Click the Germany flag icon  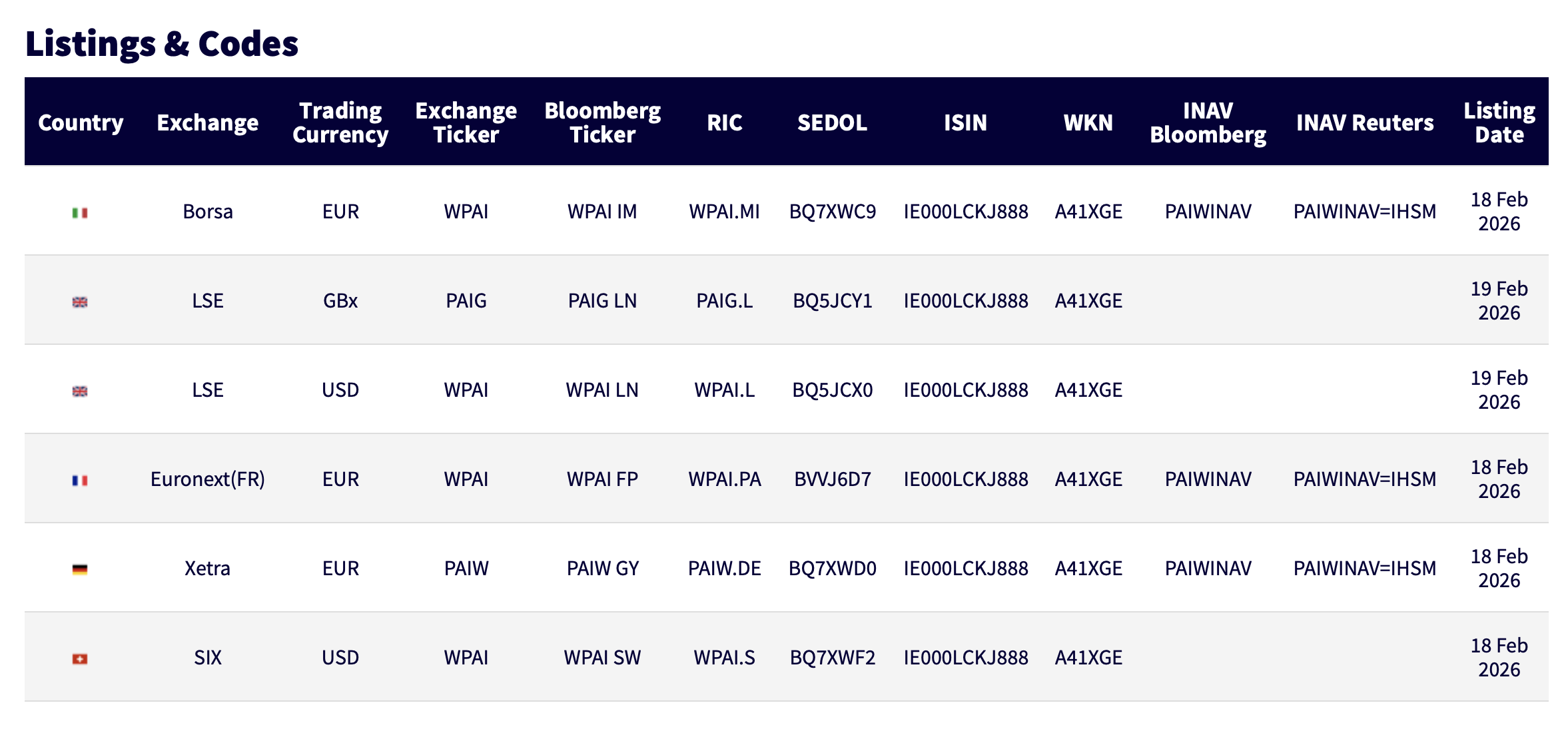(x=80, y=569)
